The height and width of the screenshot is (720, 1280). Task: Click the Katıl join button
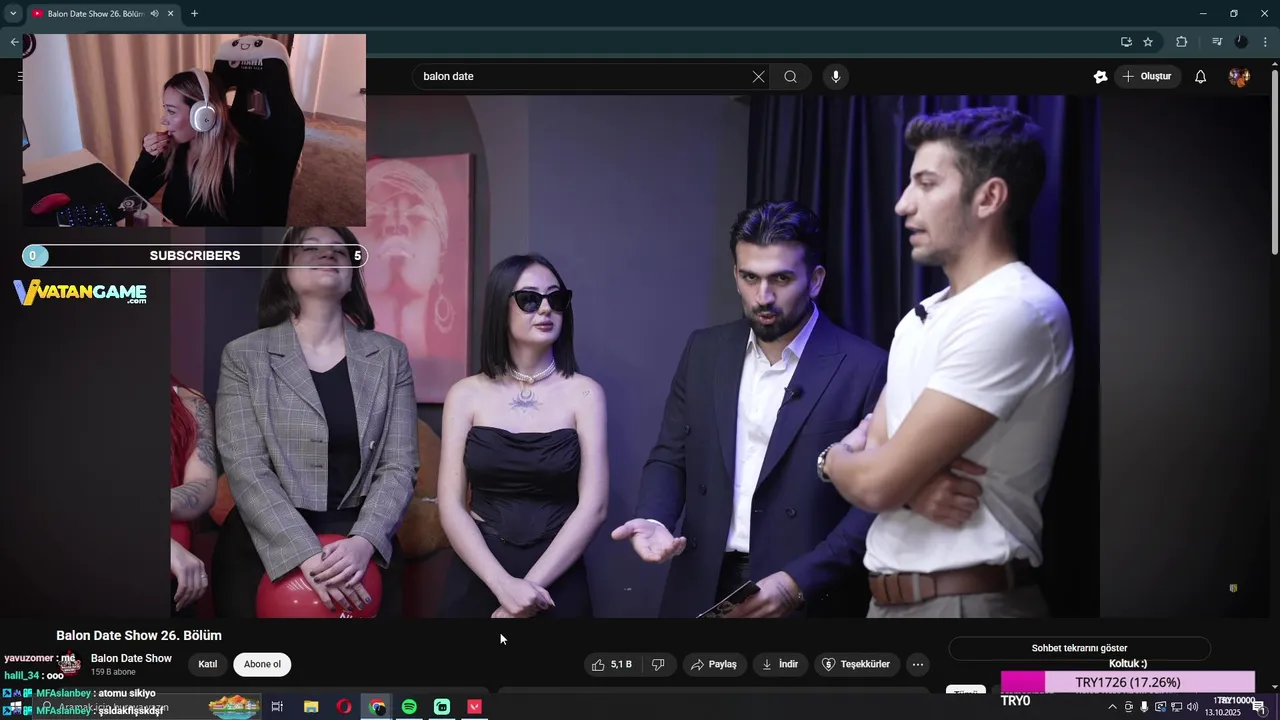point(208,664)
